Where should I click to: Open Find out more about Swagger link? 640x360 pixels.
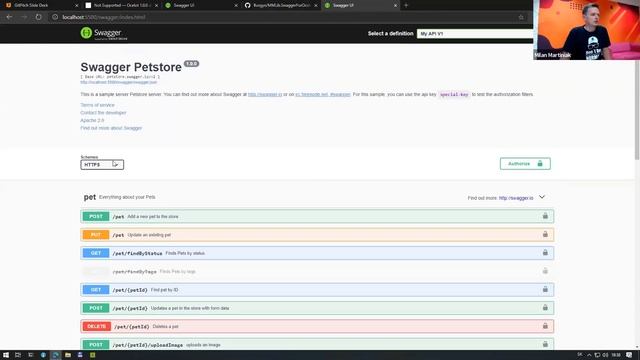pyautogui.click(x=111, y=128)
